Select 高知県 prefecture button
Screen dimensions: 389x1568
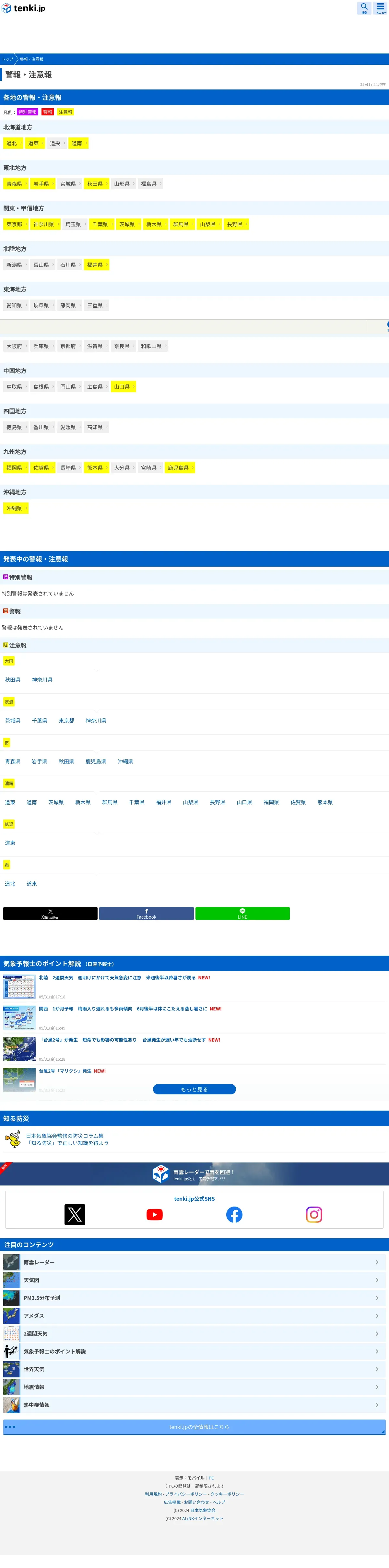pos(96,427)
